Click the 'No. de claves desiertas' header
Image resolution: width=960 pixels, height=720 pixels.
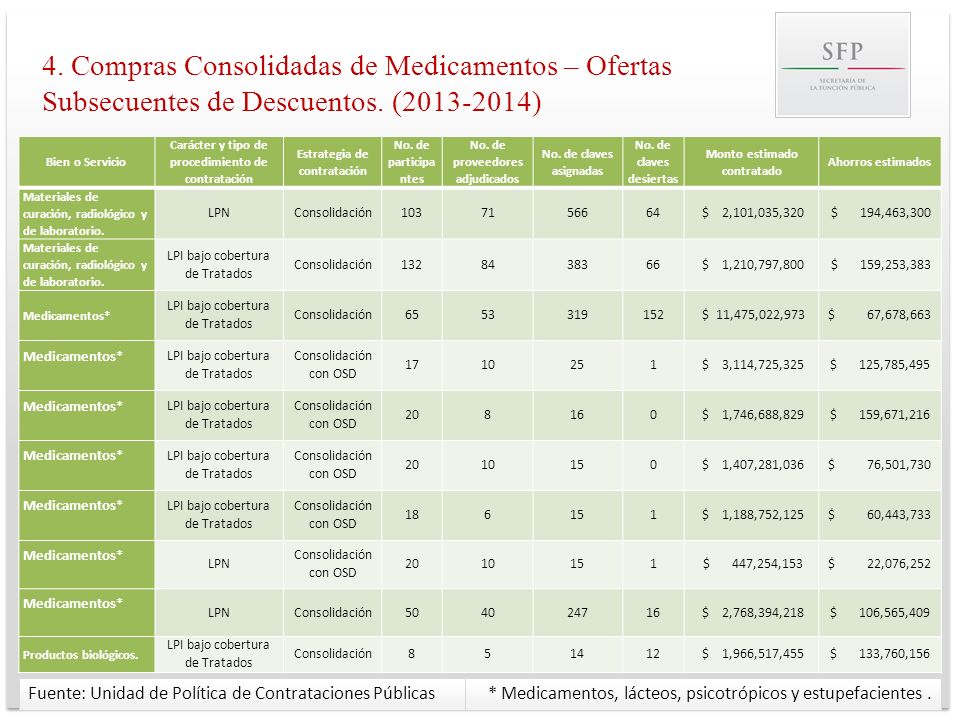[x=653, y=162]
